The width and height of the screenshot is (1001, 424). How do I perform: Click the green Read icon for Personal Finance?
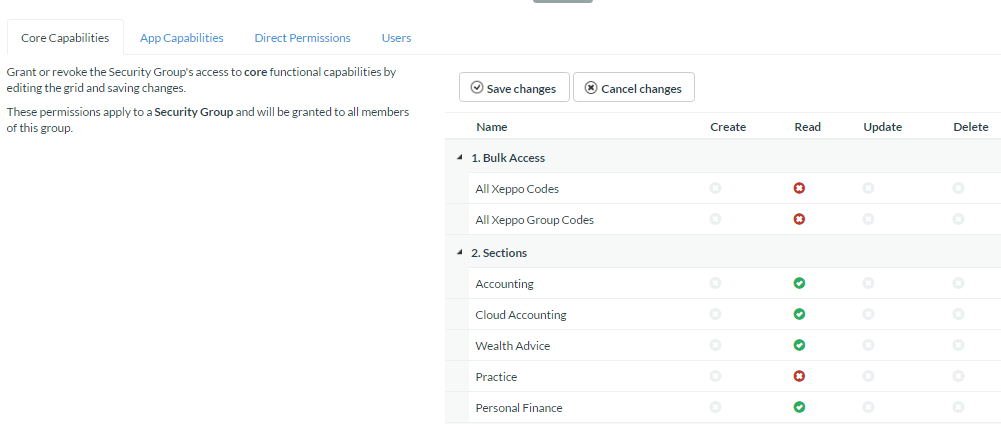click(x=799, y=408)
